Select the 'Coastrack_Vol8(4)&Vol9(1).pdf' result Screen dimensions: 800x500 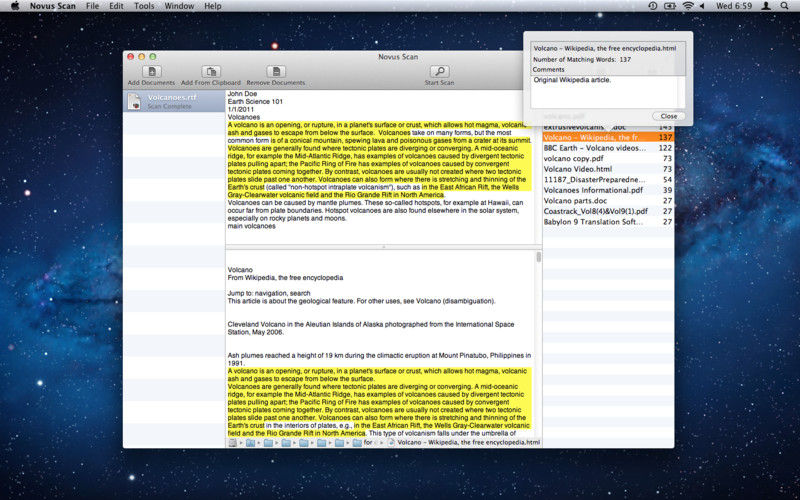coord(608,211)
